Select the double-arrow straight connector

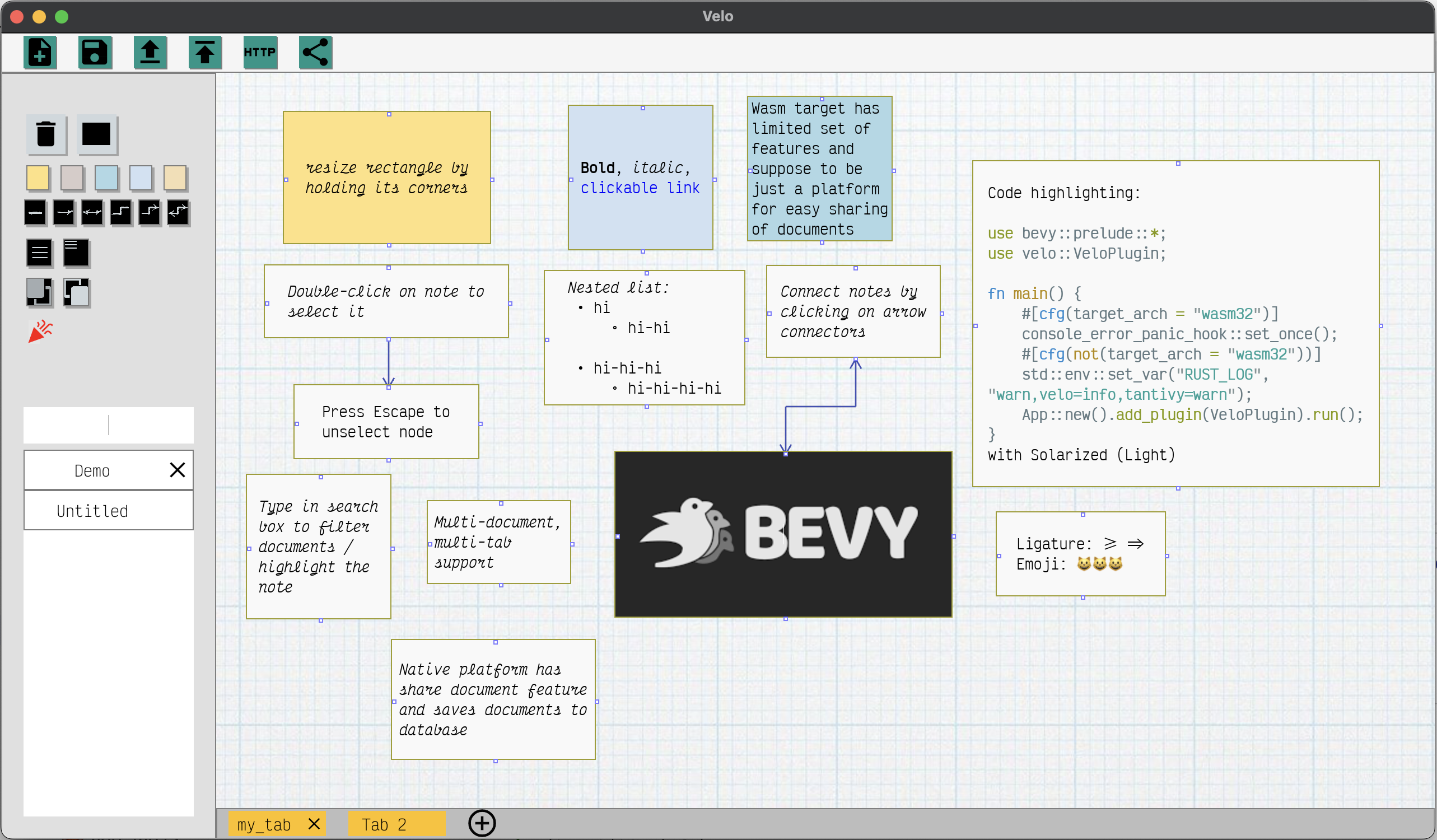[92, 213]
